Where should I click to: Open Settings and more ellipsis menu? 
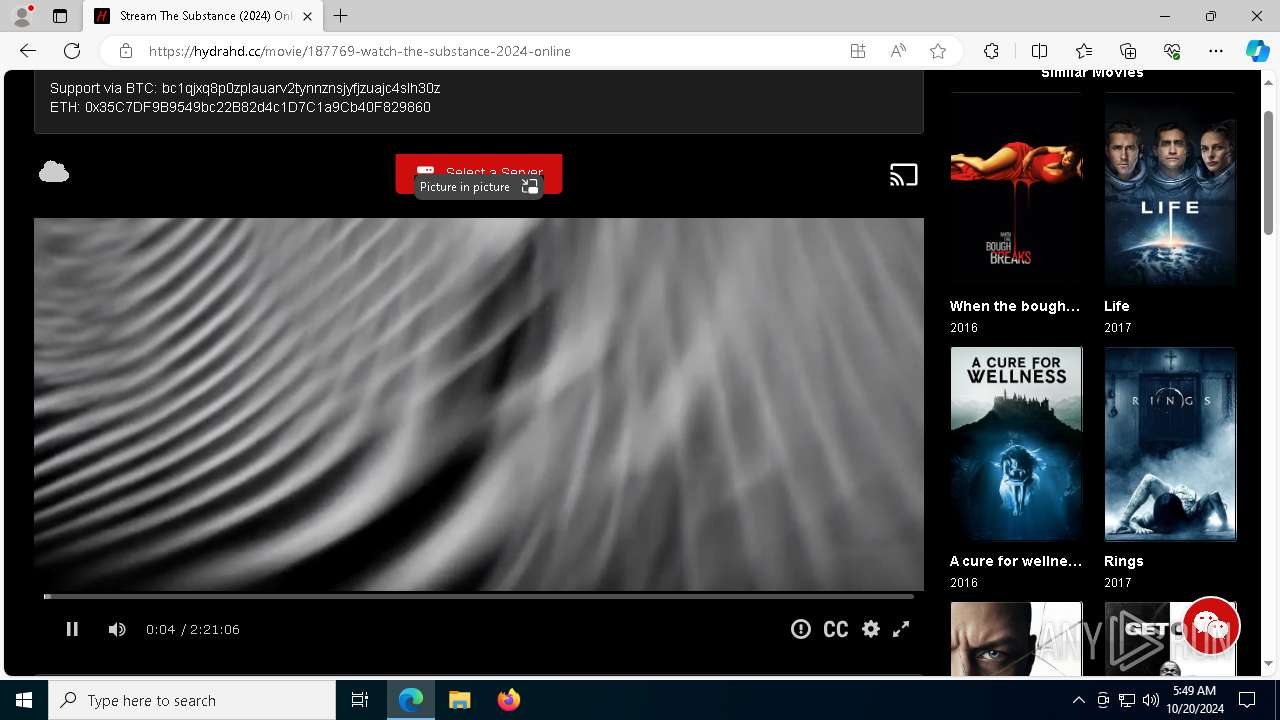point(1216,51)
